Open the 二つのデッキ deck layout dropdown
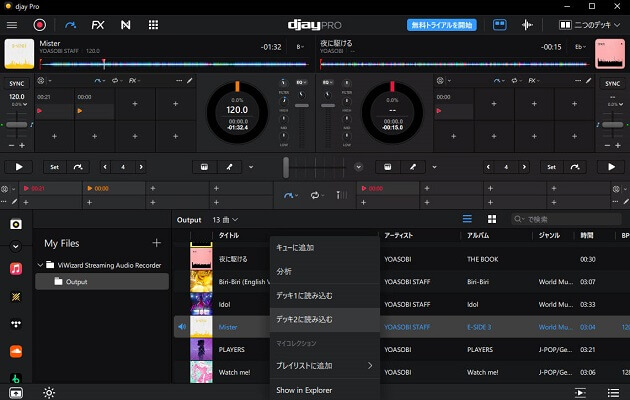The image size is (630, 400). [589, 25]
